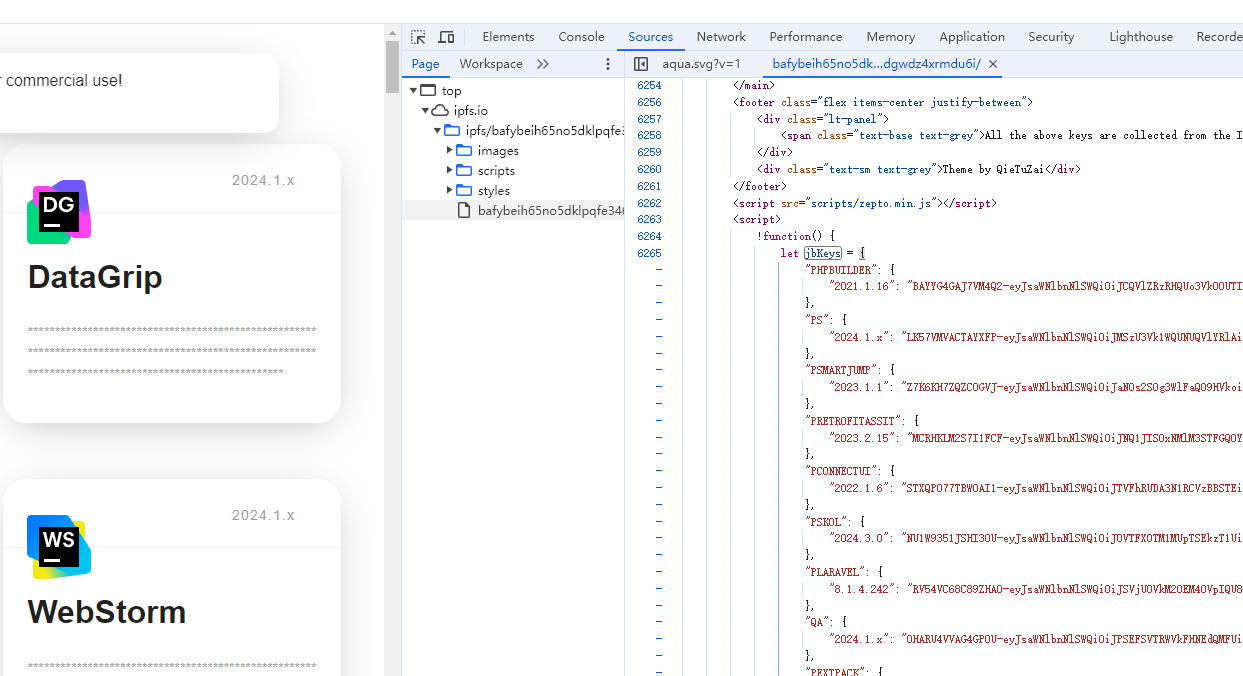
Task: Click the WebStorm logo icon
Action: click(59, 547)
